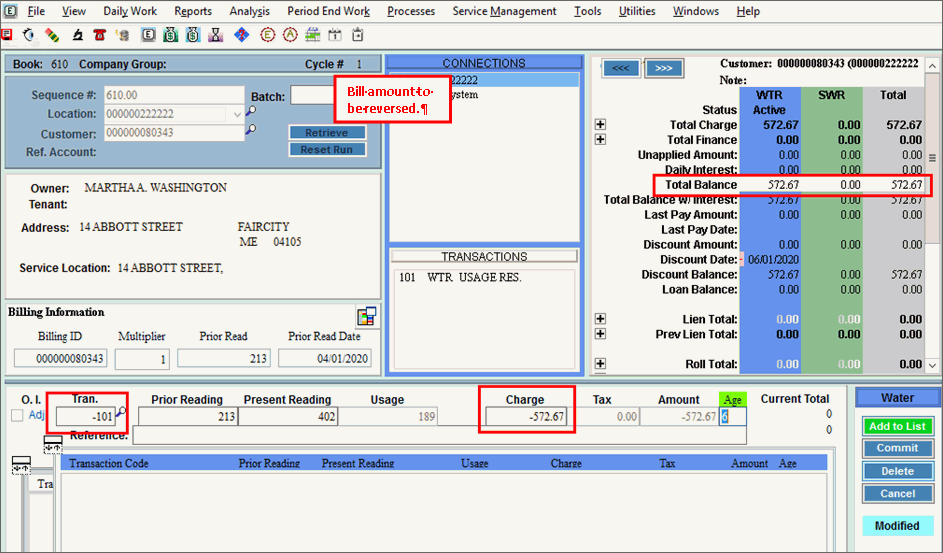Screen dimensions: 943x553
Task: Open the Period End Work menu
Action: [328, 11]
